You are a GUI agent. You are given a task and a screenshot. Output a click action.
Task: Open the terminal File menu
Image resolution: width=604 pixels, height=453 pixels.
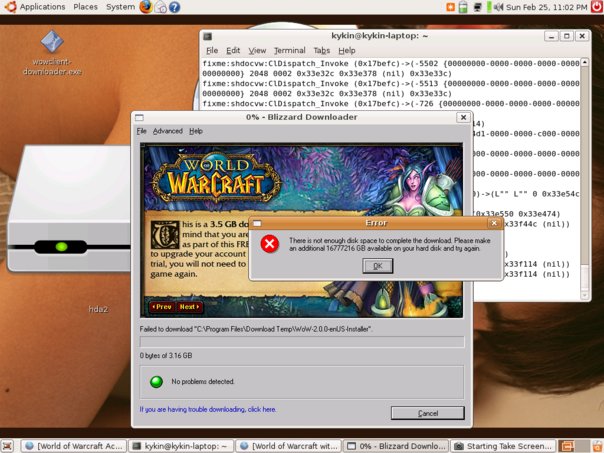(212, 50)
